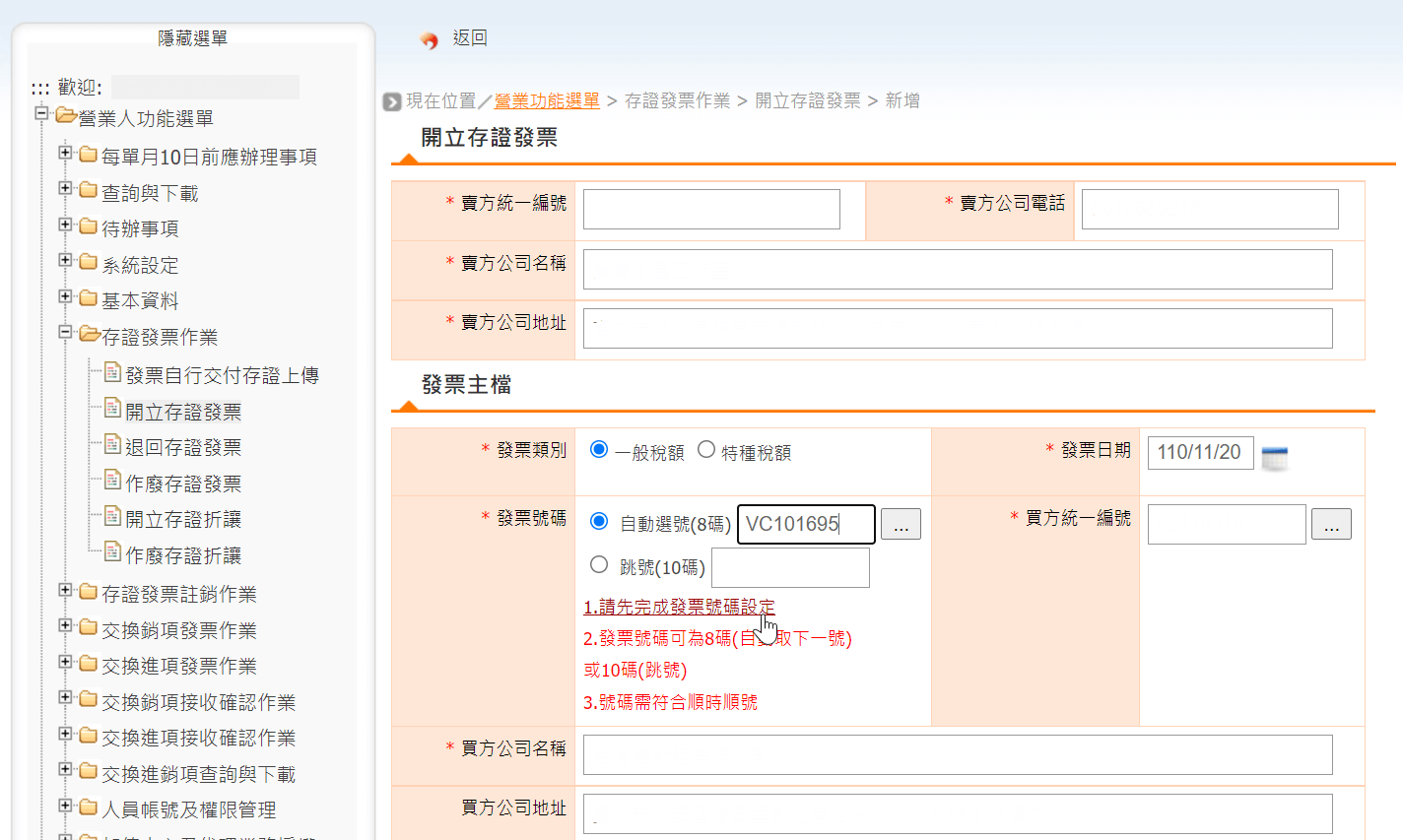Click the red return arrow icon
Image resolution: width=1403 pixels, height=840 pixels.
429,39
